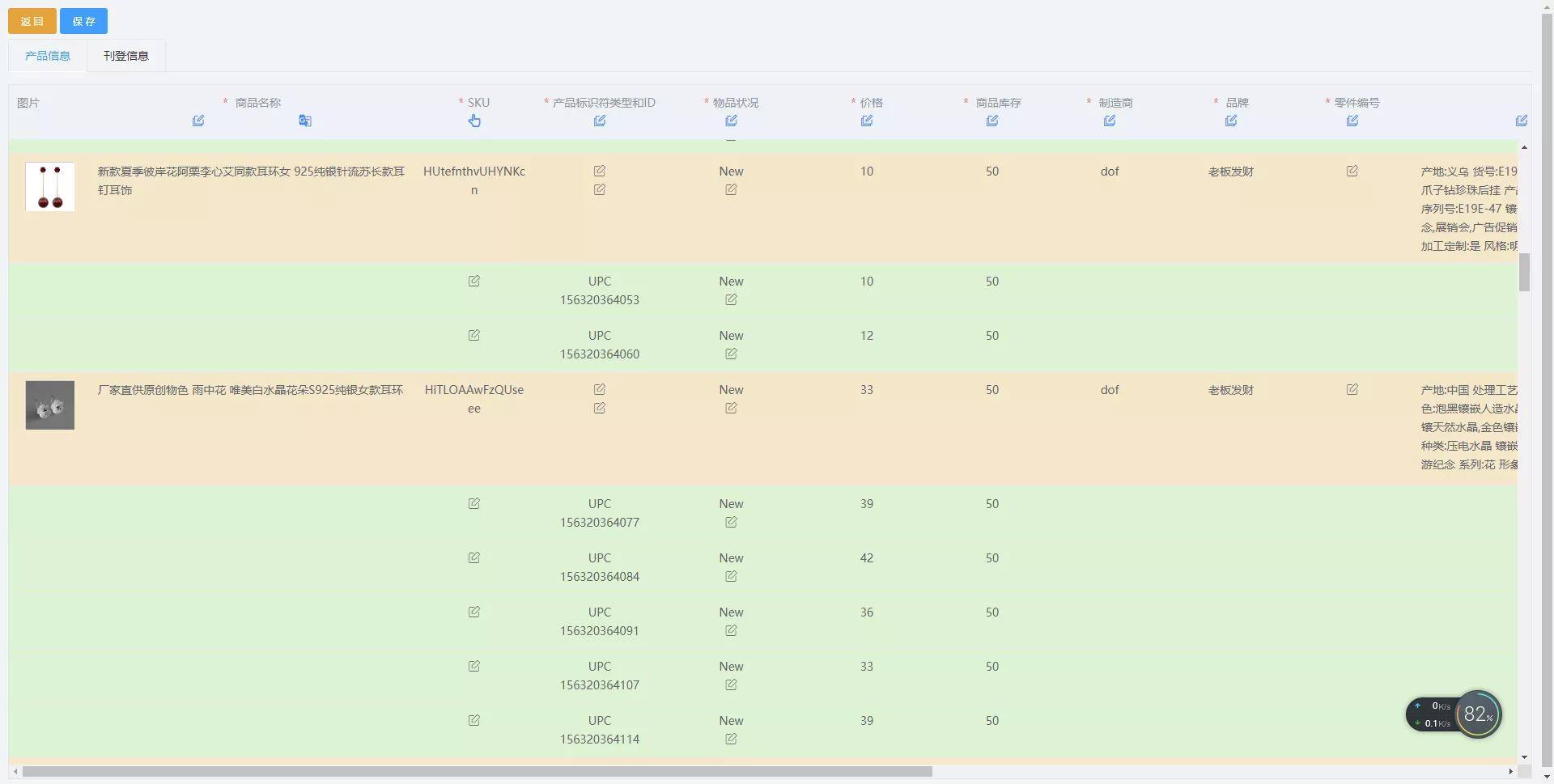Edit 零件编号 for the HiTLOAAwFzQUseee product
The image size is (1554, 784).
tap(1352, 390)
